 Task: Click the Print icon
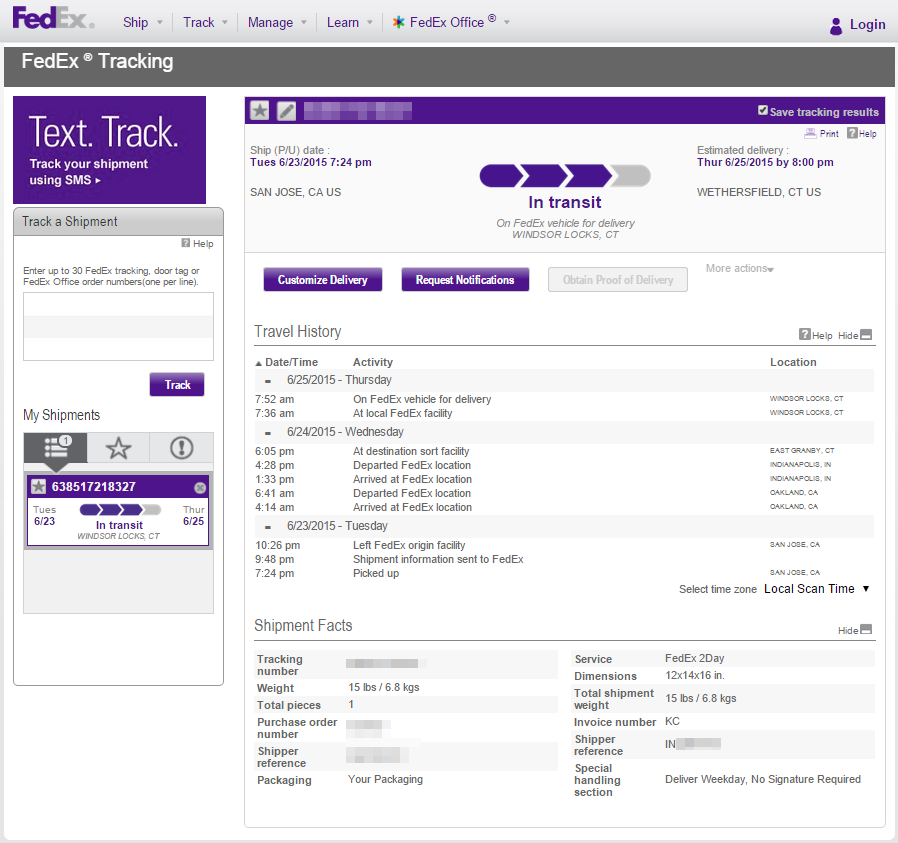click(x=810, y=133)
